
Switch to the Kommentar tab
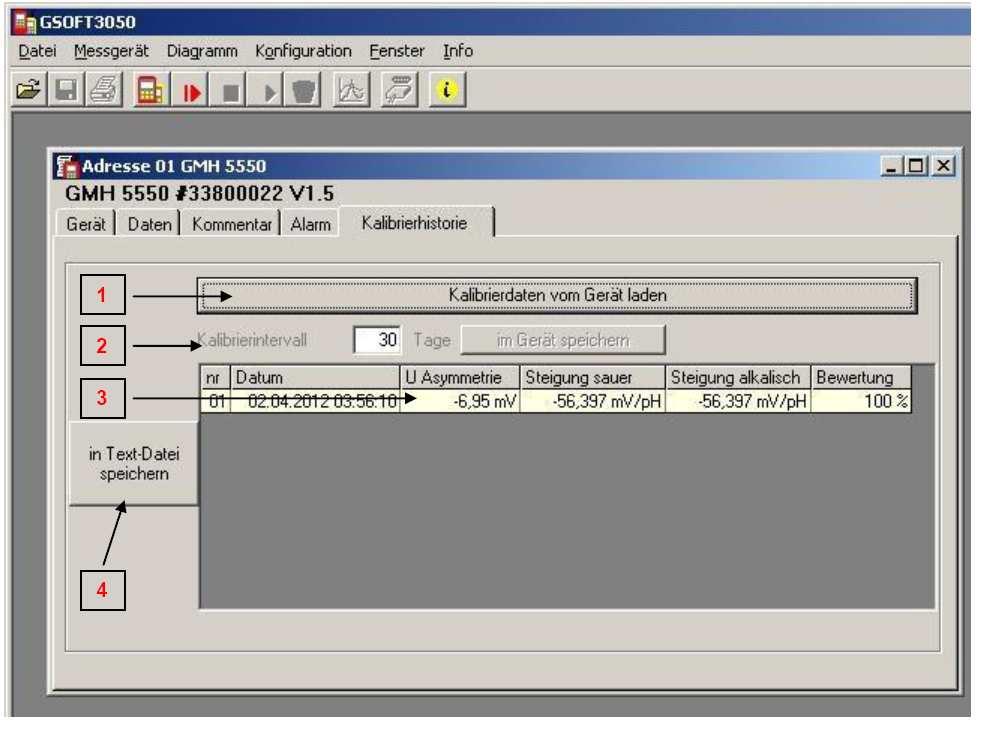(x=231, y=224)
